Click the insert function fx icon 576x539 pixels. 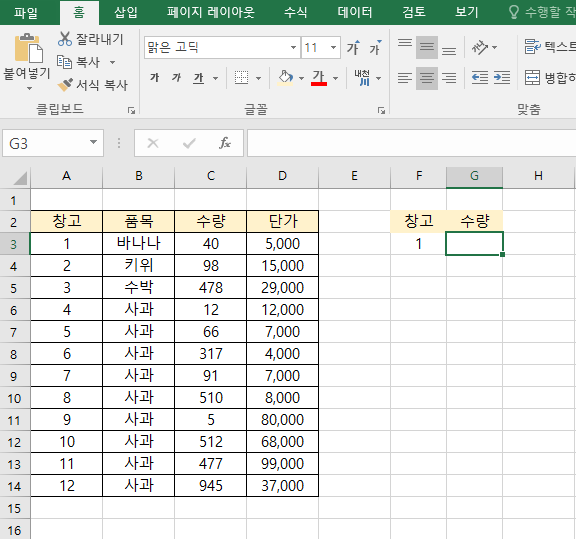click(225, 143)
